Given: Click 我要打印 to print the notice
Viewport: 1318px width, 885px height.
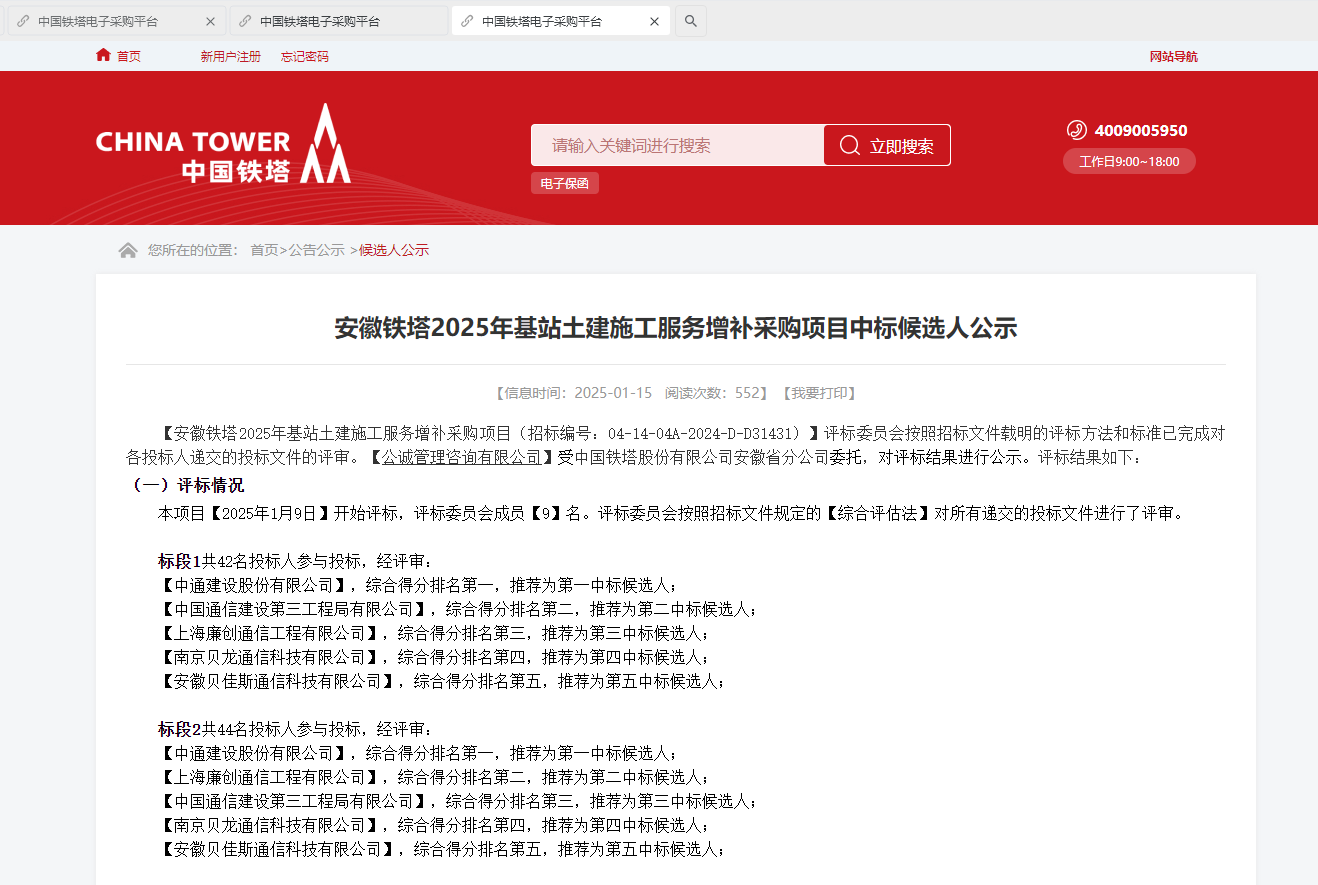Looking at the screenshot, I should 819,393.
